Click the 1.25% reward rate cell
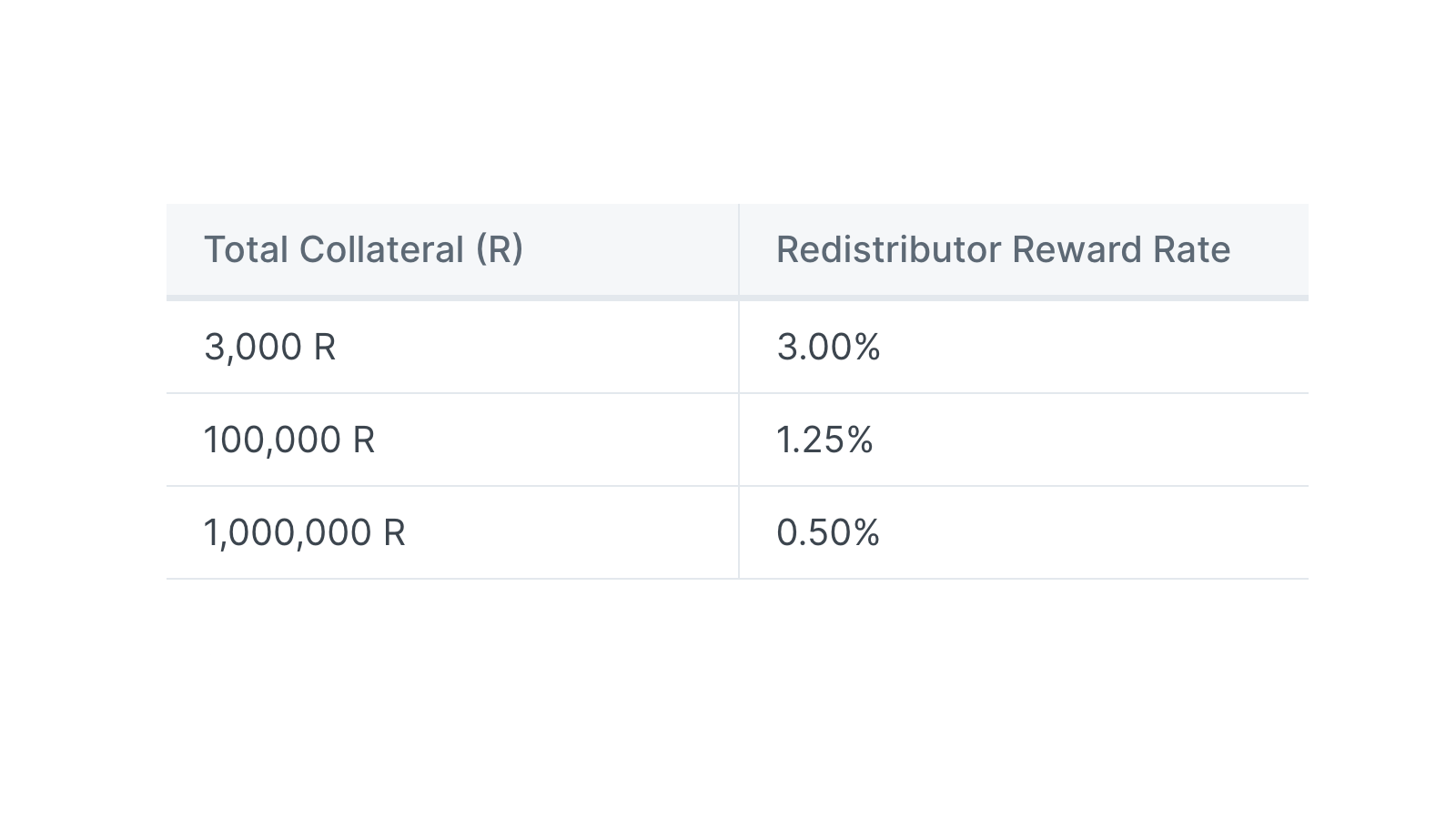The image size is (1456, 819). pos(1024,440)
